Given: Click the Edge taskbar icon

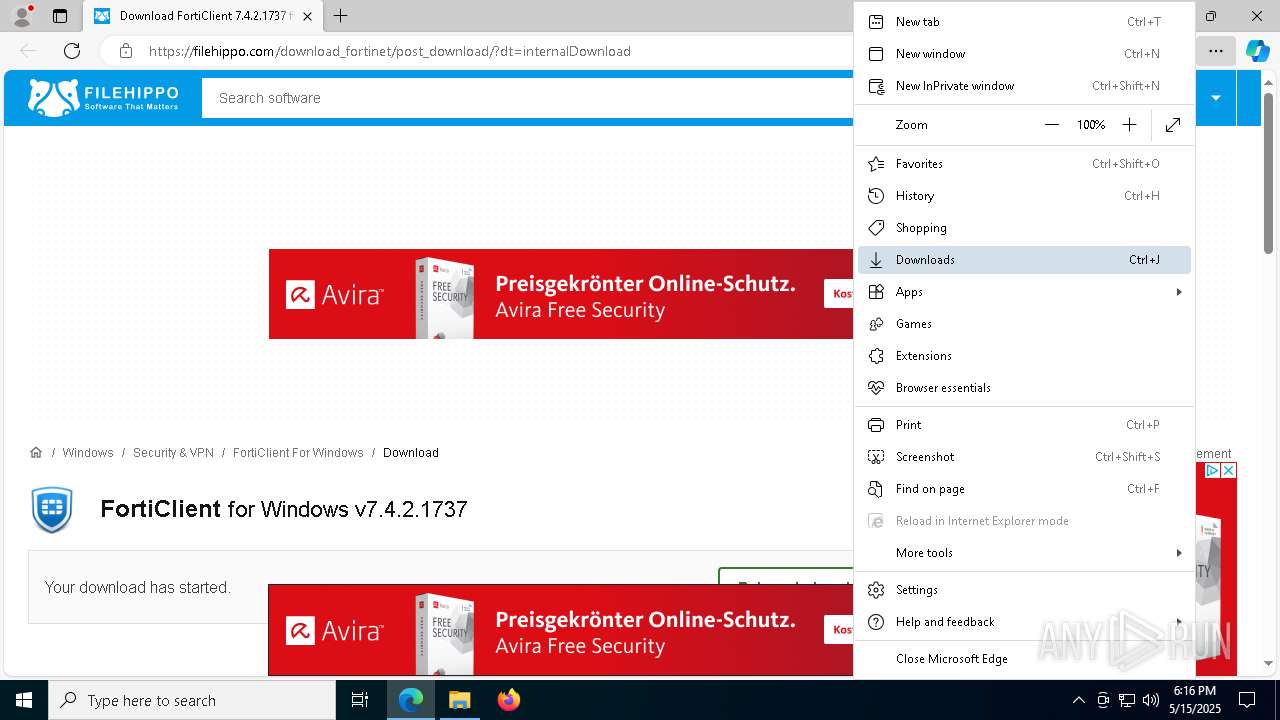Looking at the screenshot, I should tap(411, 700).
